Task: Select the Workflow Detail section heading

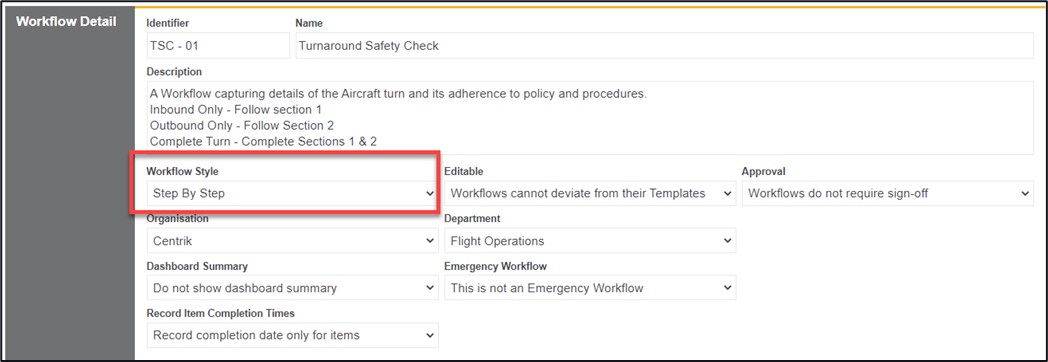Action: pyautogui.click(x=66, y=21)
